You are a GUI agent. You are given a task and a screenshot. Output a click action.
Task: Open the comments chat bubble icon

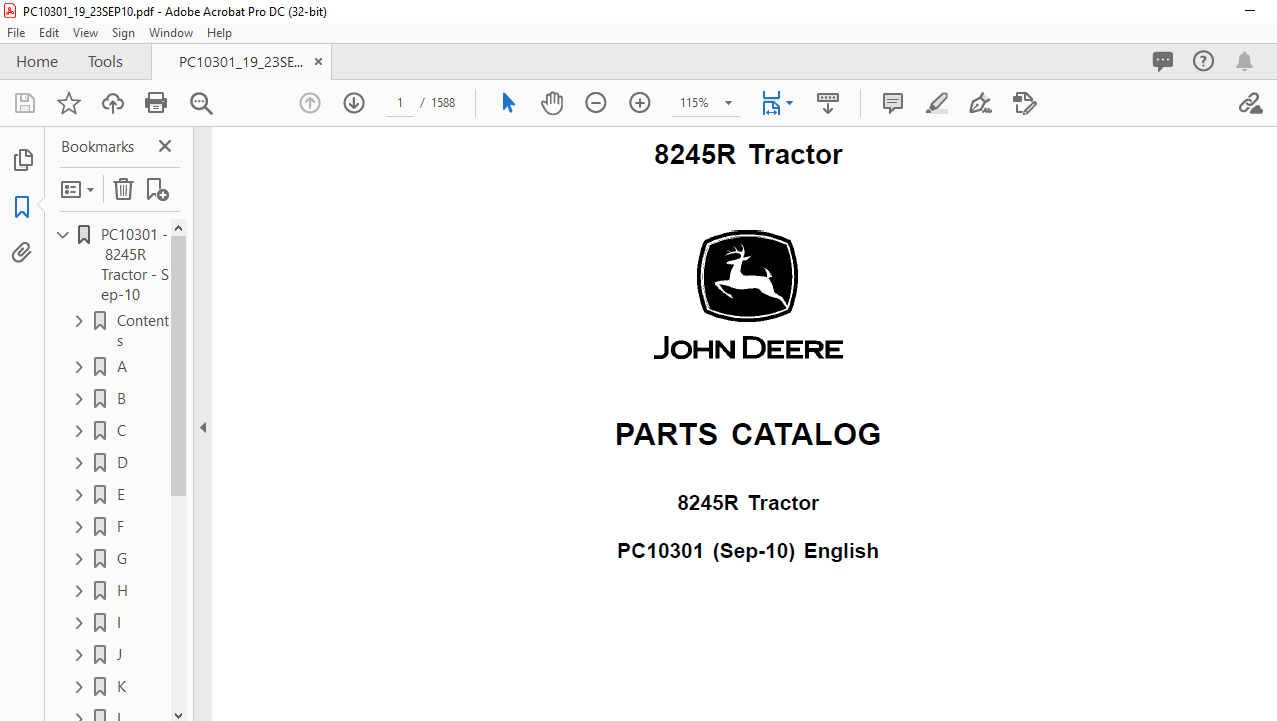[1163, 61]
